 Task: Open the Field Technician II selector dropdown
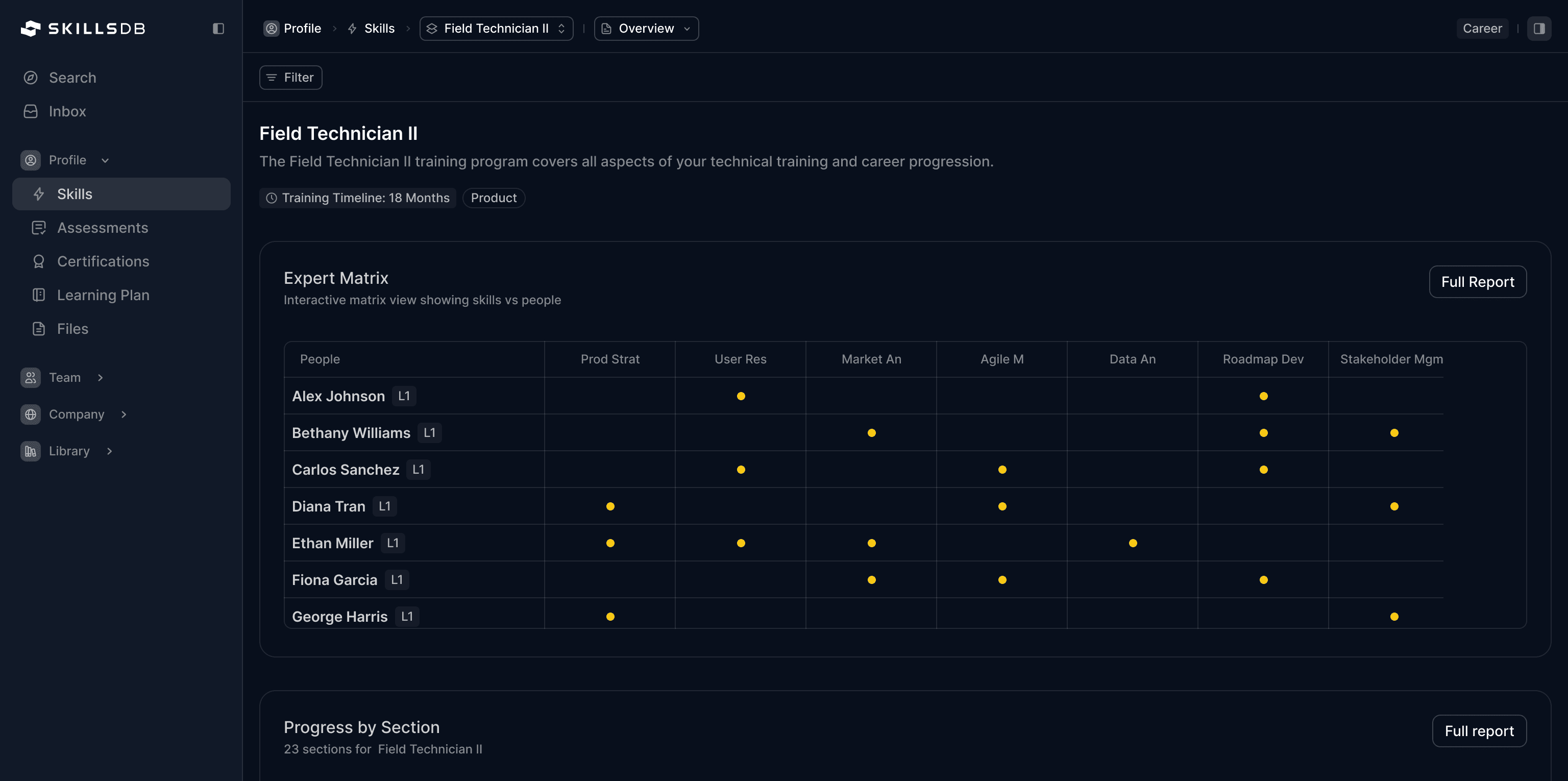pyautogui.click(x=561, y=28)
